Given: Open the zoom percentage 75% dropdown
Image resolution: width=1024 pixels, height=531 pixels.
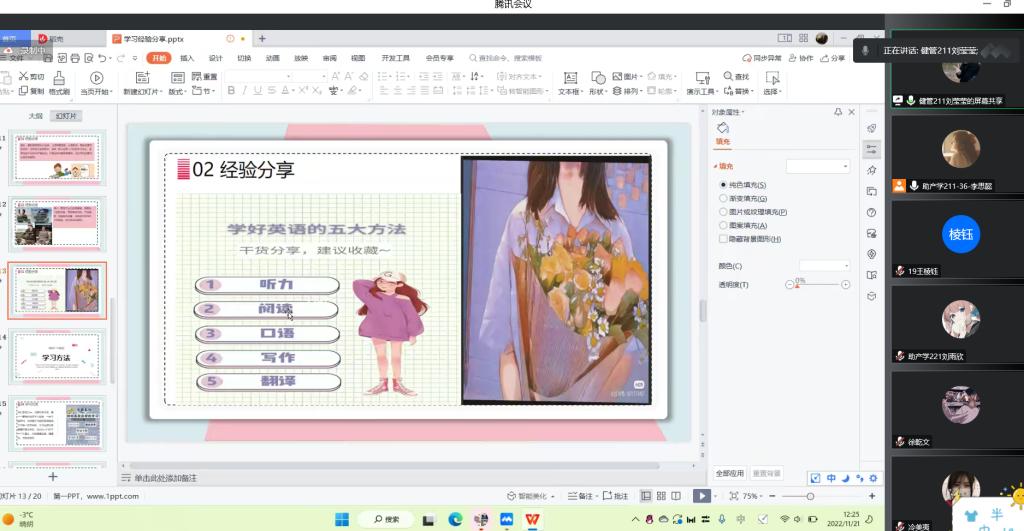Looking at the screenshot, I should [753, 496].
